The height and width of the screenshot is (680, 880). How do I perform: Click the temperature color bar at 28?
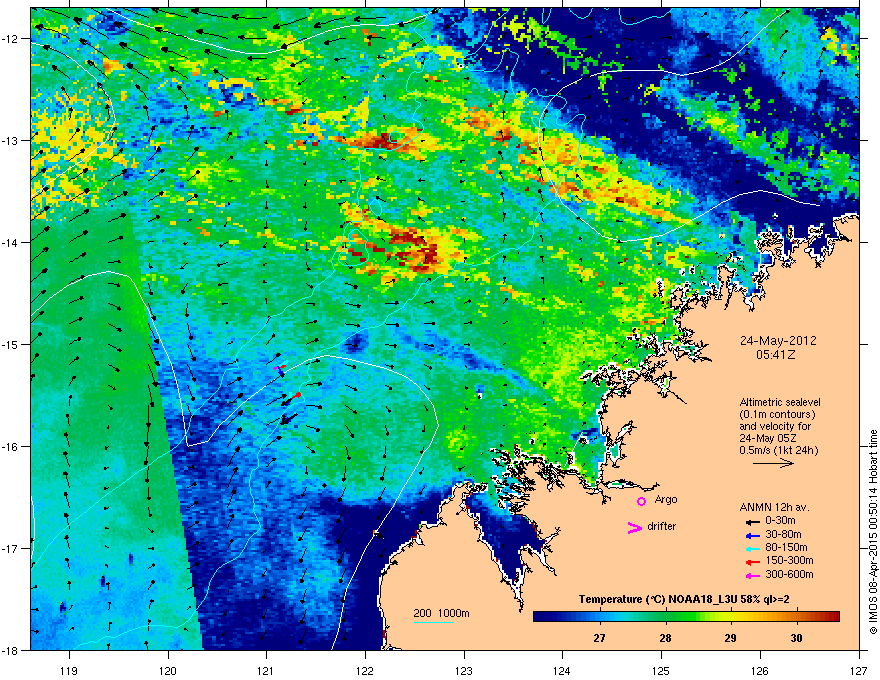point(665,617)
